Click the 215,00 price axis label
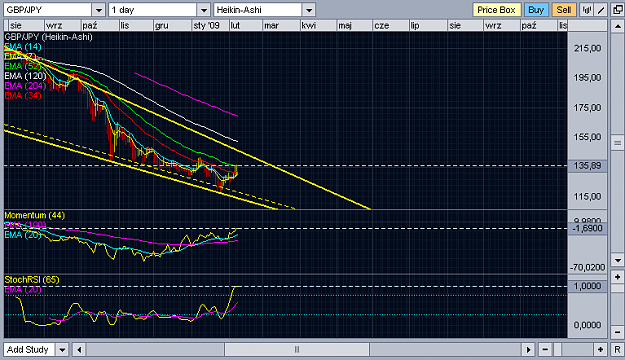 click(588, 48)
